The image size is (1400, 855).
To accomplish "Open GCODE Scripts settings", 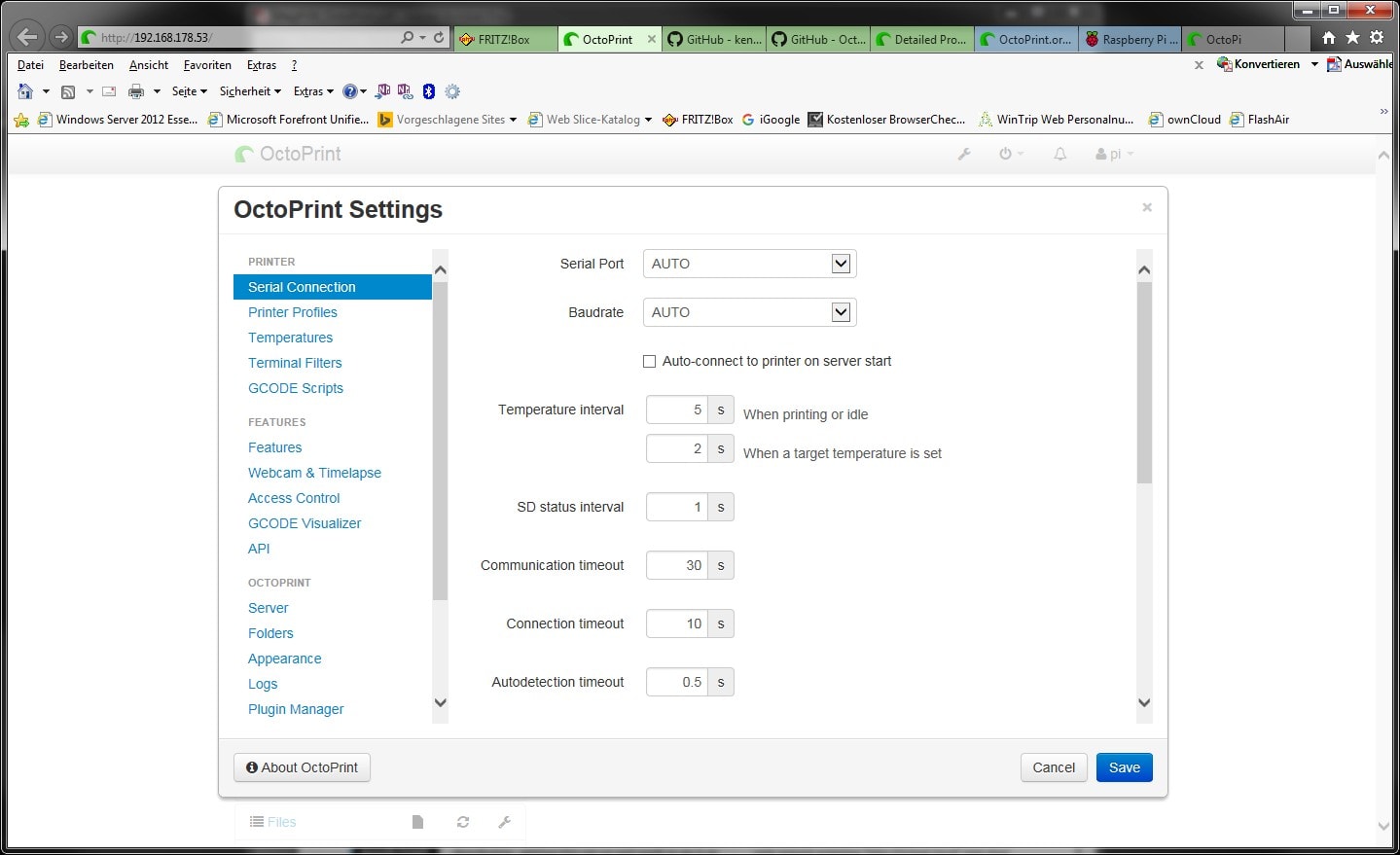I will pos(296,388).
